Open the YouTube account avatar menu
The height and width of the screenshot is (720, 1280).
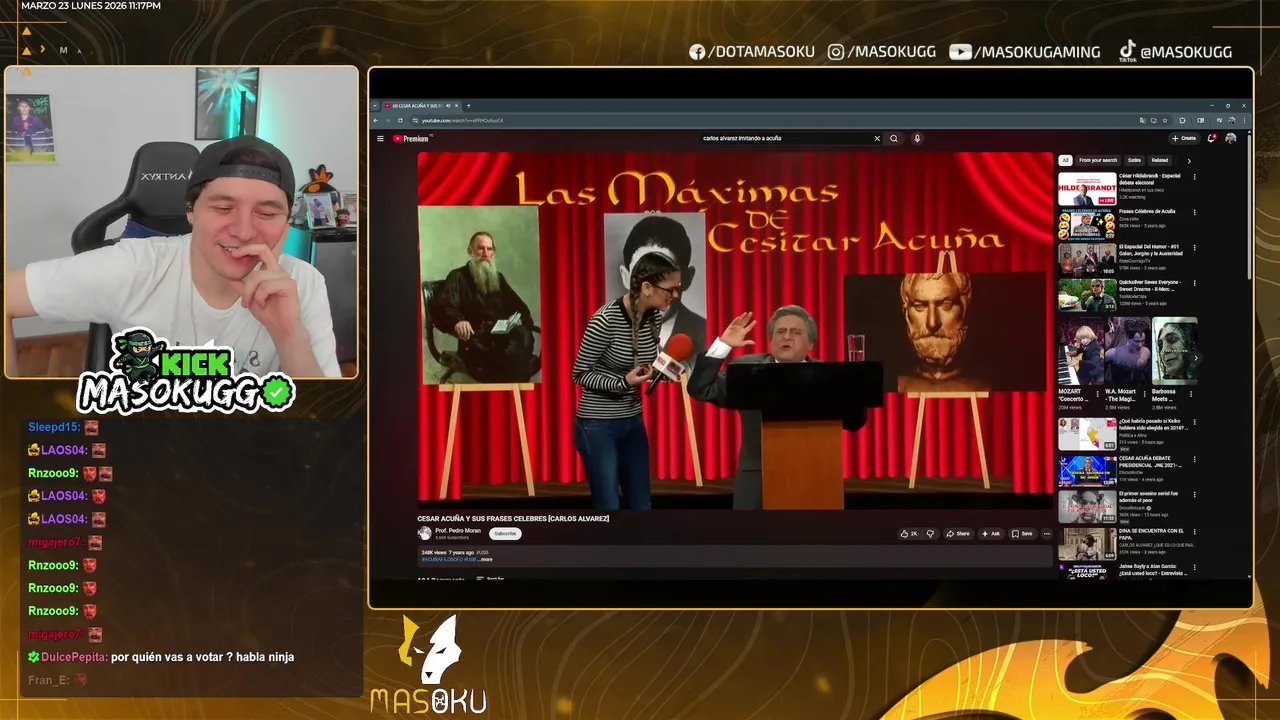point(1231,138)
